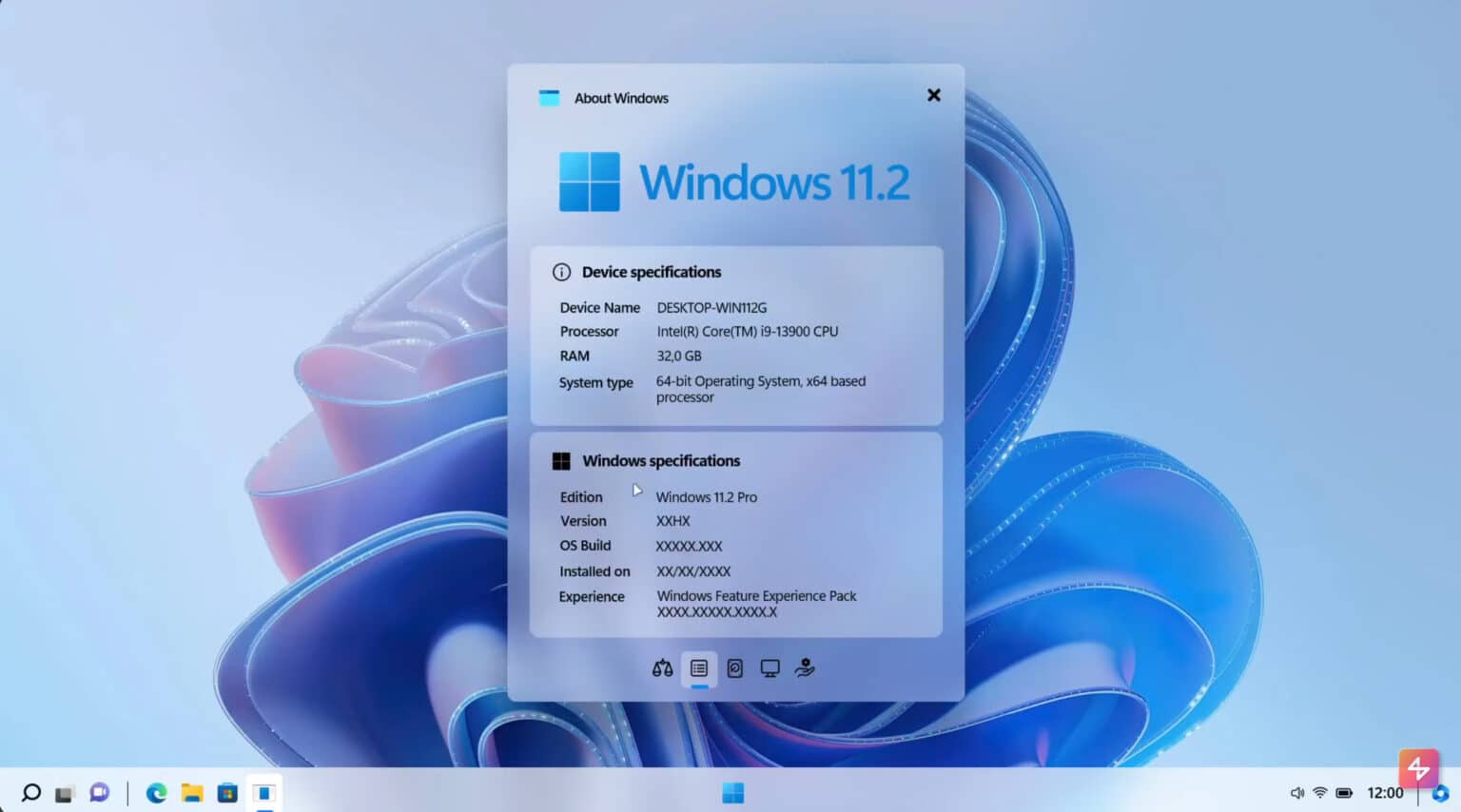The height and width of the screenshot is (812, 1461).
Task: Click the small Windows icon beside About Windows
Action: coord(549,97)
